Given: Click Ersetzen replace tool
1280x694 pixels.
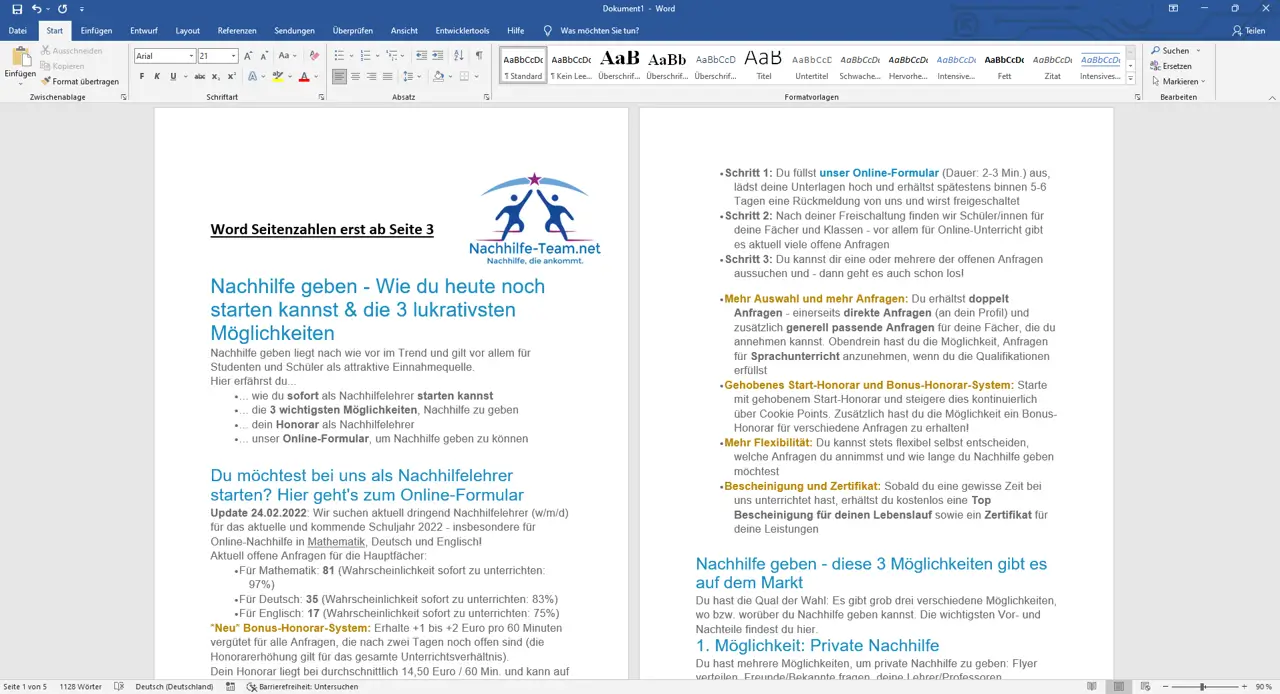Looking at the screenshot, I should point(1170,66).
